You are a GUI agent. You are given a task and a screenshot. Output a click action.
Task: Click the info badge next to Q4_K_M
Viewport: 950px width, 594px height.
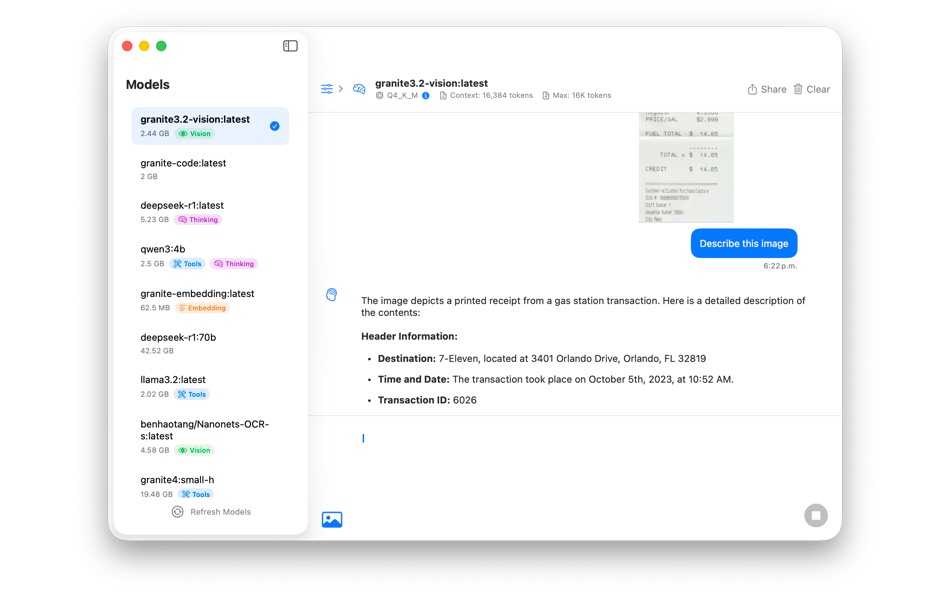coord(424,97)
